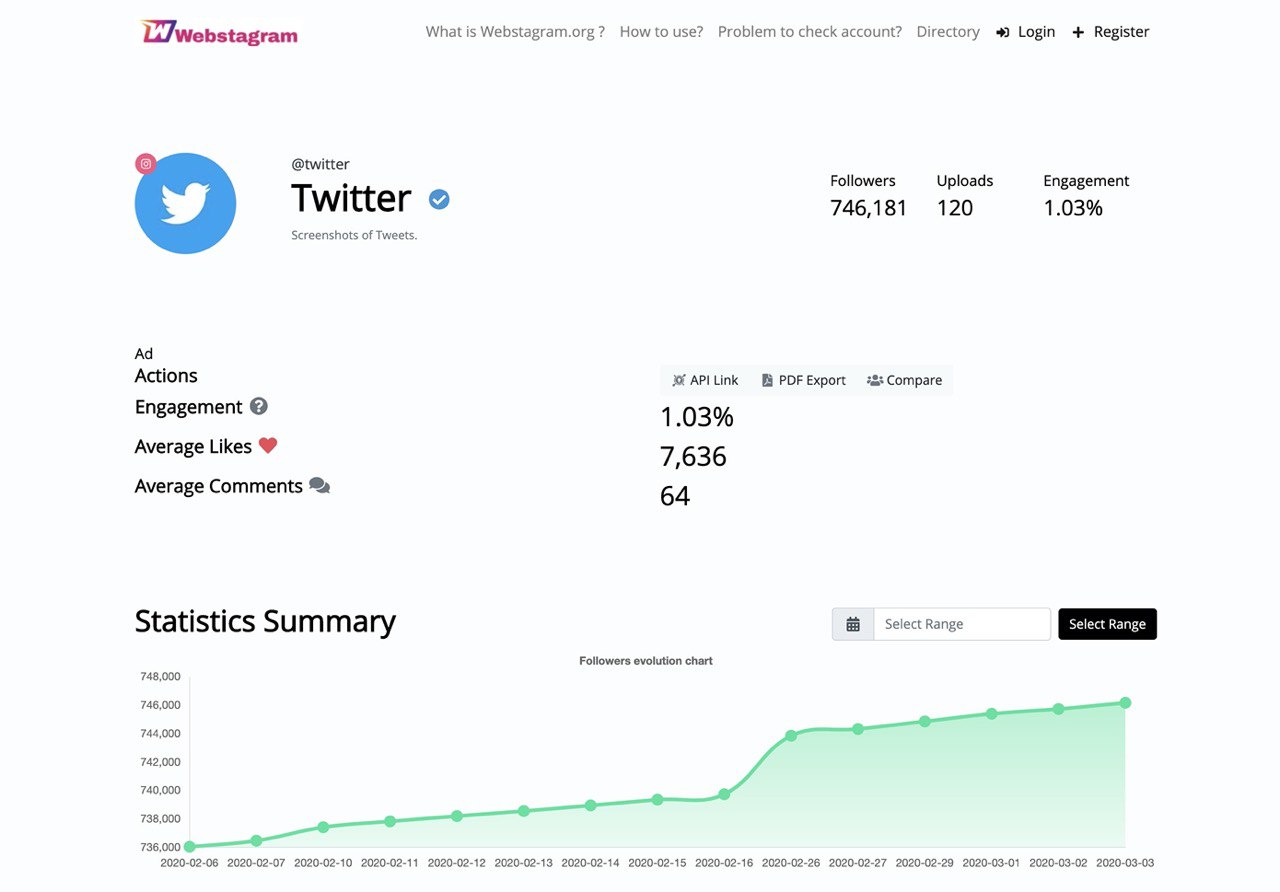Screen dimensions: 1280x892
Task: Export the report with PDF Export
Action: pos(803,380)
